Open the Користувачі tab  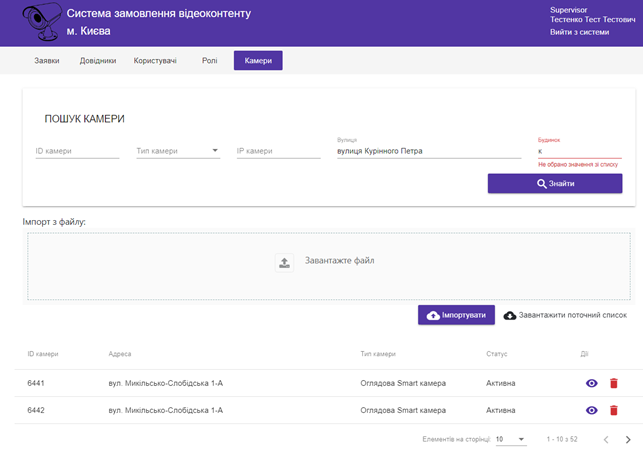tap(155, 61)
